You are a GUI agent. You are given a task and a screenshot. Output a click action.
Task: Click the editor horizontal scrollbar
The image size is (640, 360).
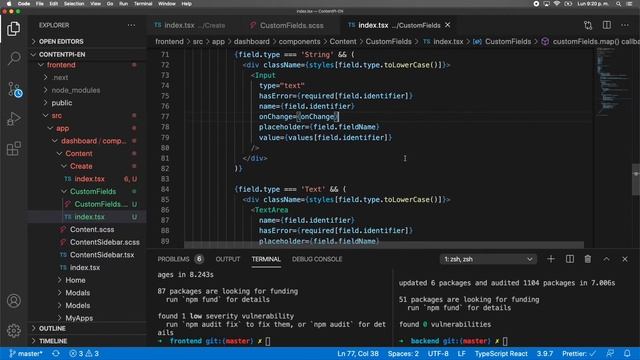tap(384, 244)
